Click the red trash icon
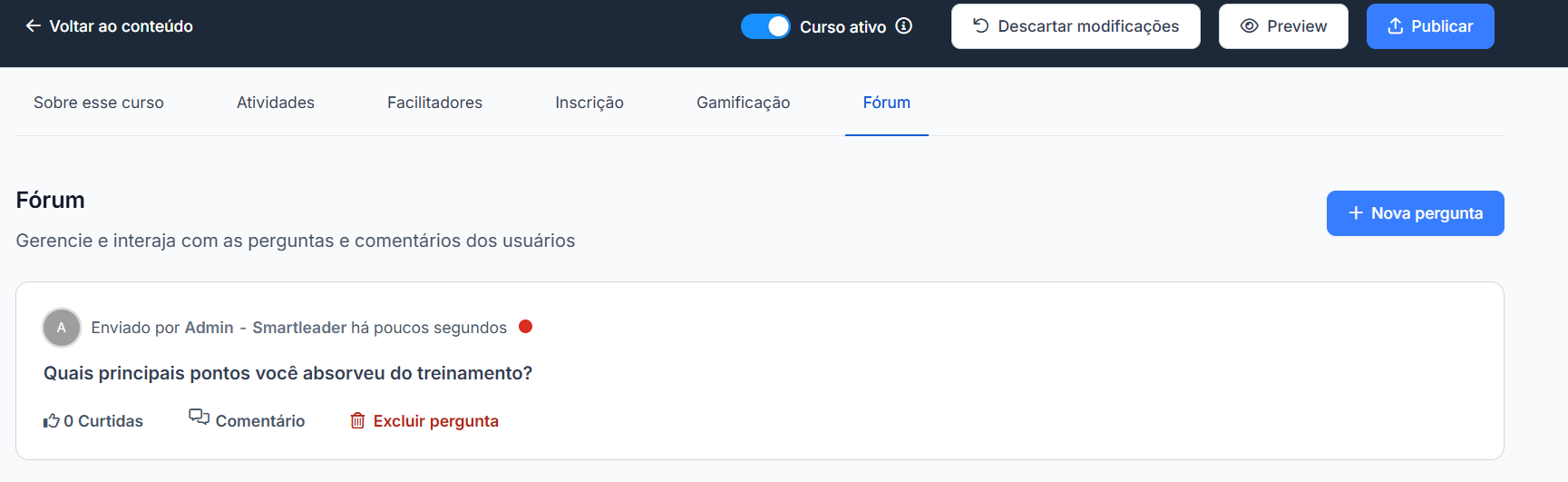The width and height of the screenshot is (1568, 482). pyautogui.click(x=358, y=420)
